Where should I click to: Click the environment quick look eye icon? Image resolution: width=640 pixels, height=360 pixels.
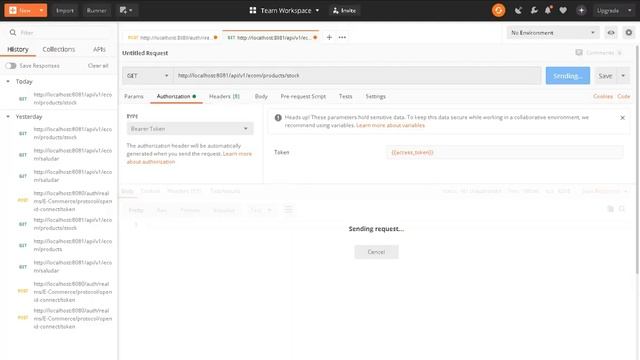(x=611, y=33)
